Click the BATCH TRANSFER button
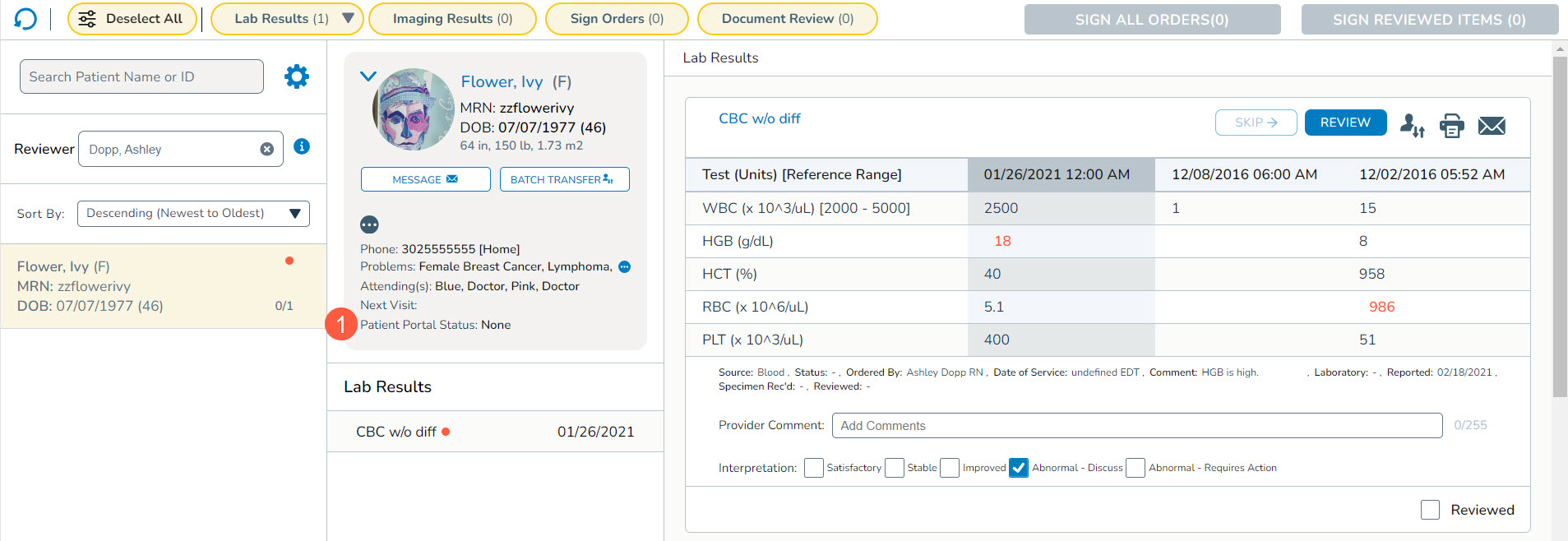Viewport: 1568px width, 541px height. point(564,179)
